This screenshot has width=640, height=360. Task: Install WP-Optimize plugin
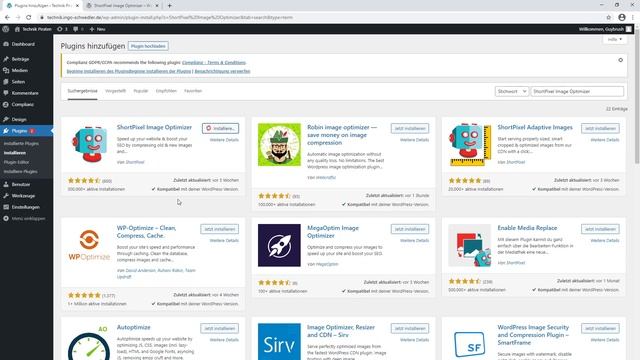pos(220,229)
